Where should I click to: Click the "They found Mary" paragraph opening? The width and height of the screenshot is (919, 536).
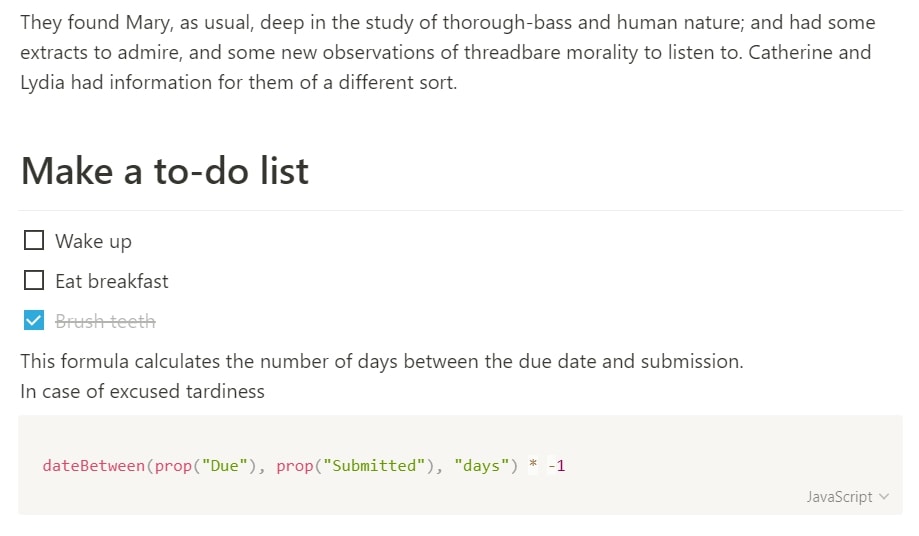pyautogui.click(x=84, y=22)
